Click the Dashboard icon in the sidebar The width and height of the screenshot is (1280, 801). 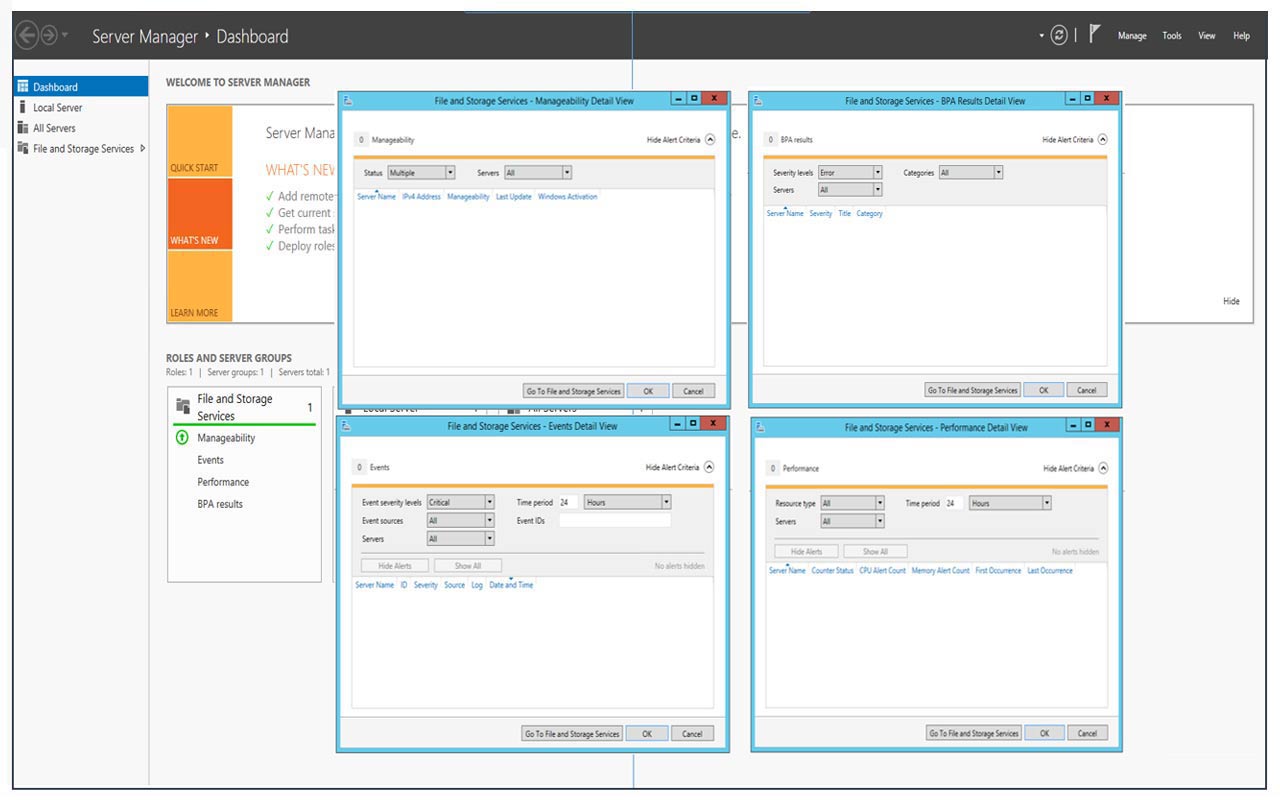coord(23,87)
